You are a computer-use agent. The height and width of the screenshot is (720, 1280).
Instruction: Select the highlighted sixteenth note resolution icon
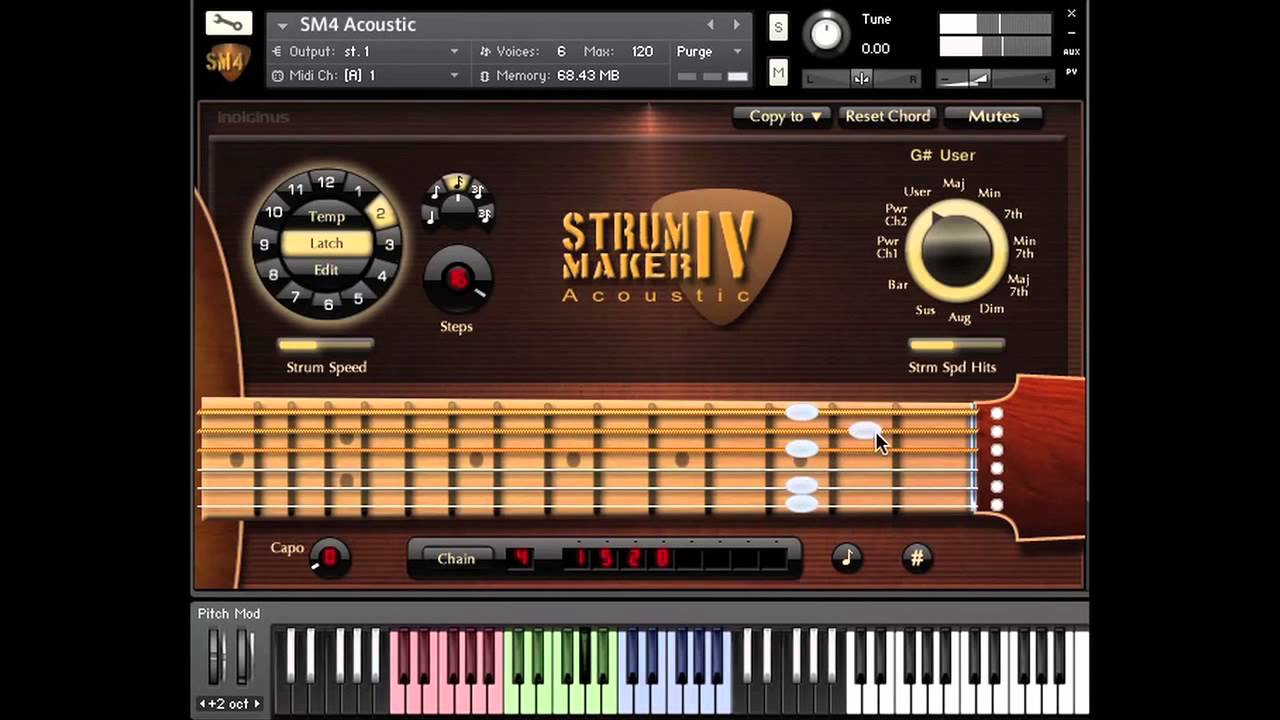(458, 182)
